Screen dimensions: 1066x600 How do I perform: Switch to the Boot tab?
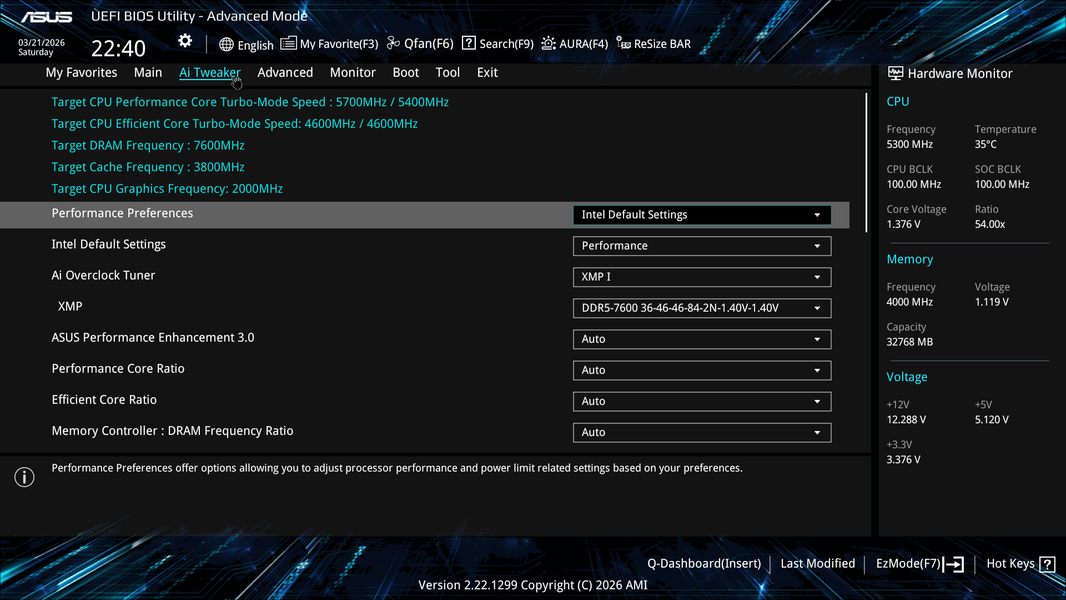(406, 73)
